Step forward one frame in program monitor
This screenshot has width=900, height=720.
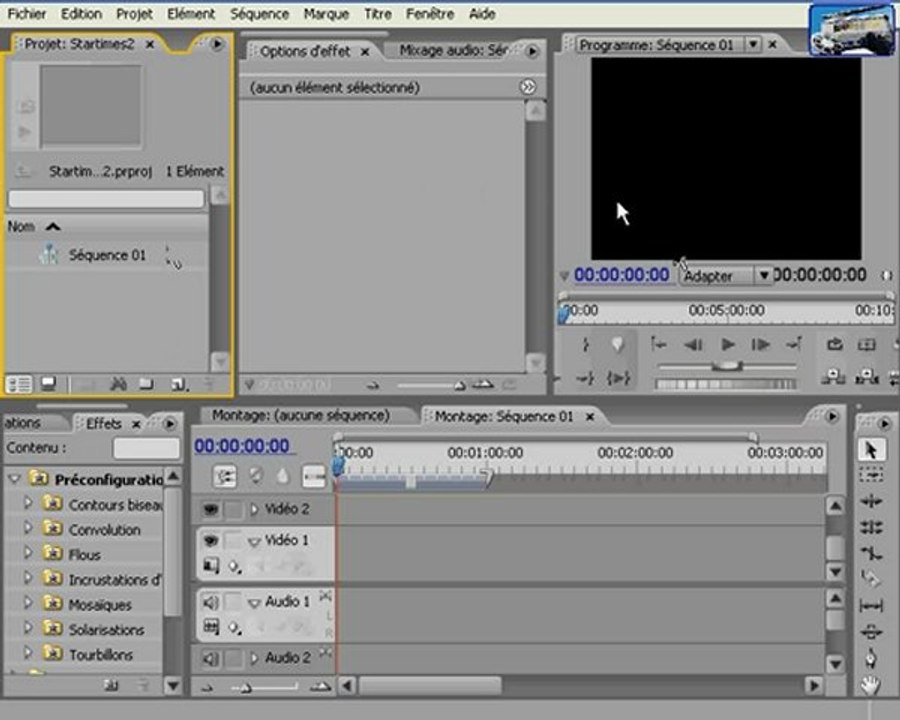(x=761, y=344)
